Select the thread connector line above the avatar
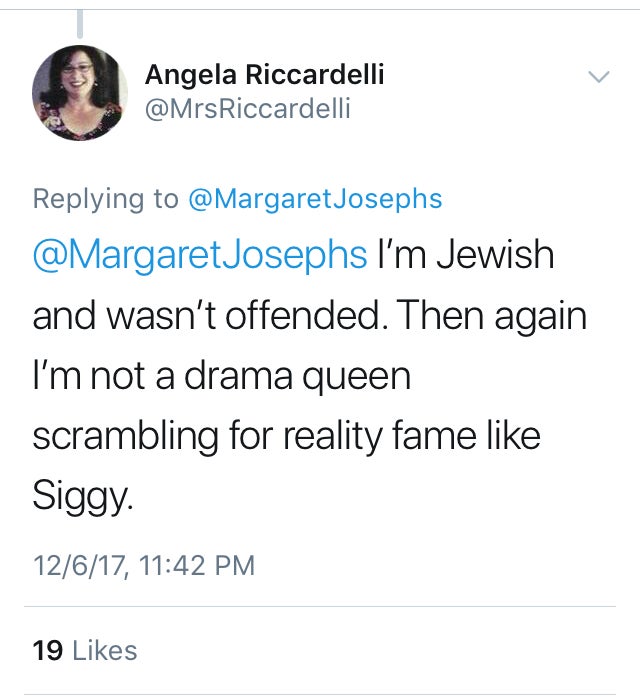This screenshot has height=697, width=640. pyautogui.click(x=80, y=24)
